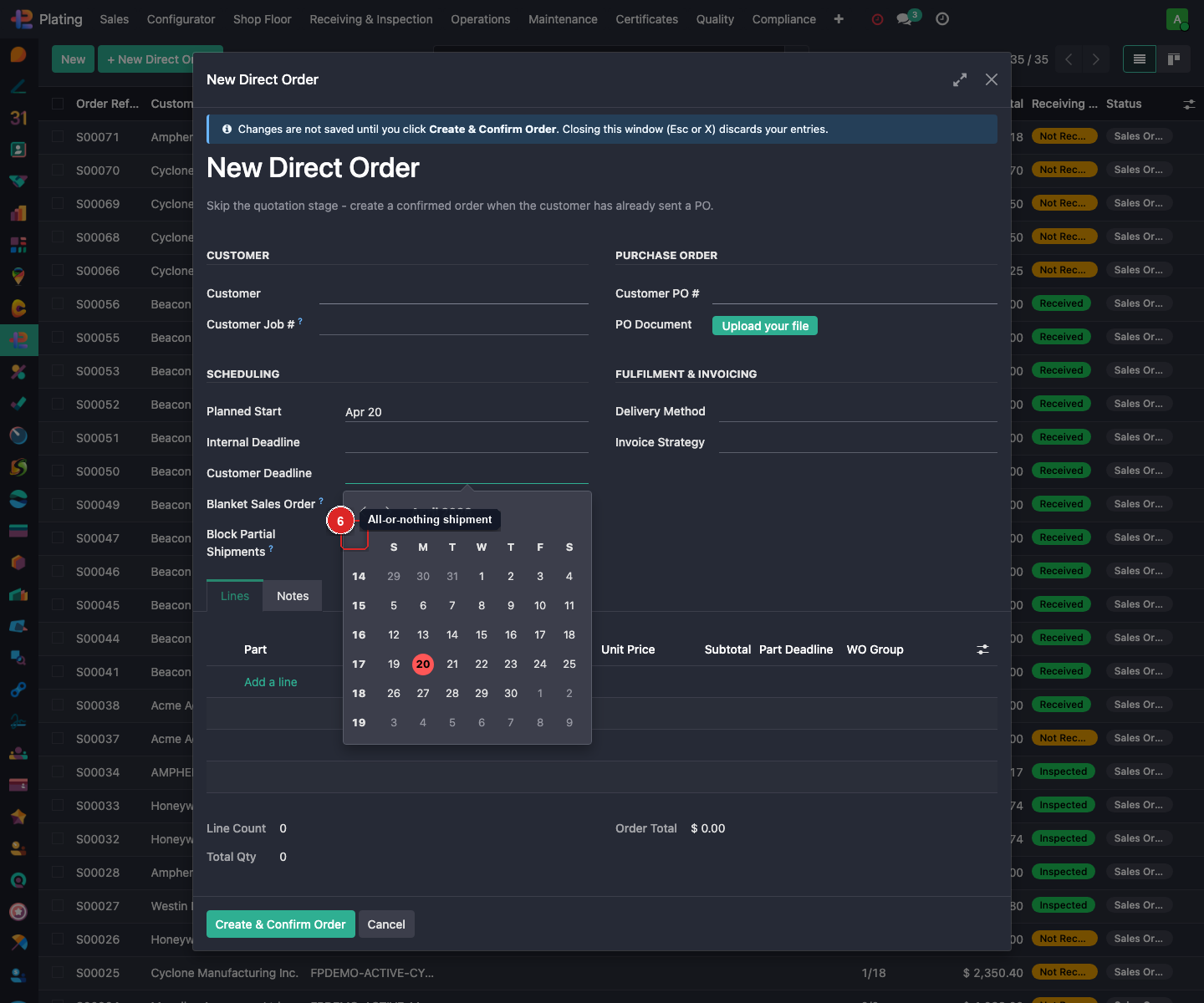
Task: Click the Create & Confirm Order button
Action: tap(280, 924)
